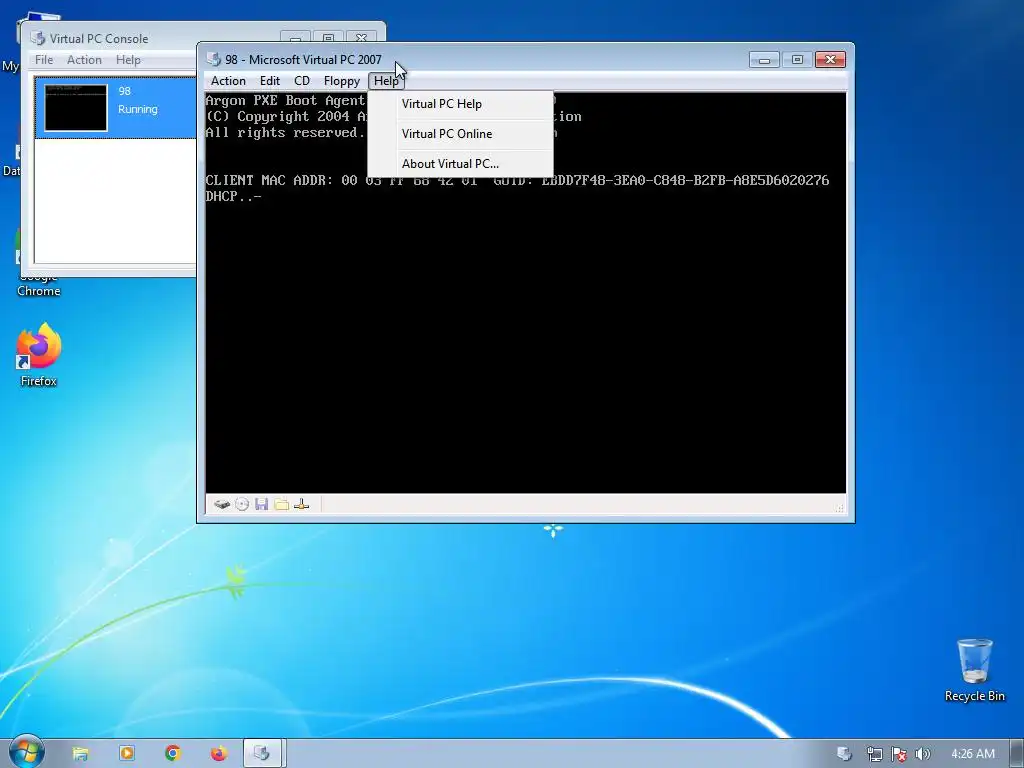Open the Edit menu
This screenshot has height=768, width=1024.
[270, 81]
